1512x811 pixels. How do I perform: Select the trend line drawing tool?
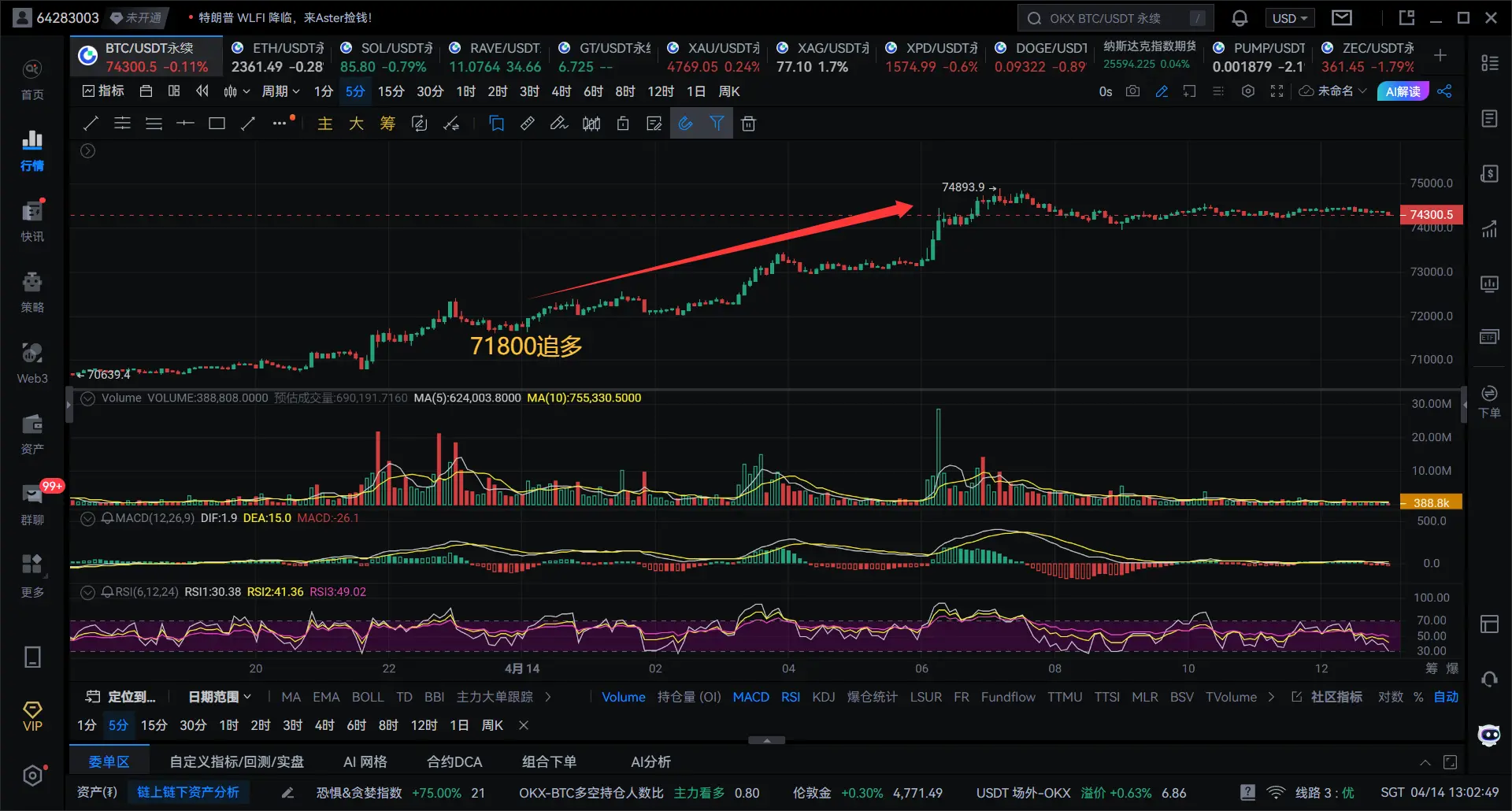pos(91,124)
